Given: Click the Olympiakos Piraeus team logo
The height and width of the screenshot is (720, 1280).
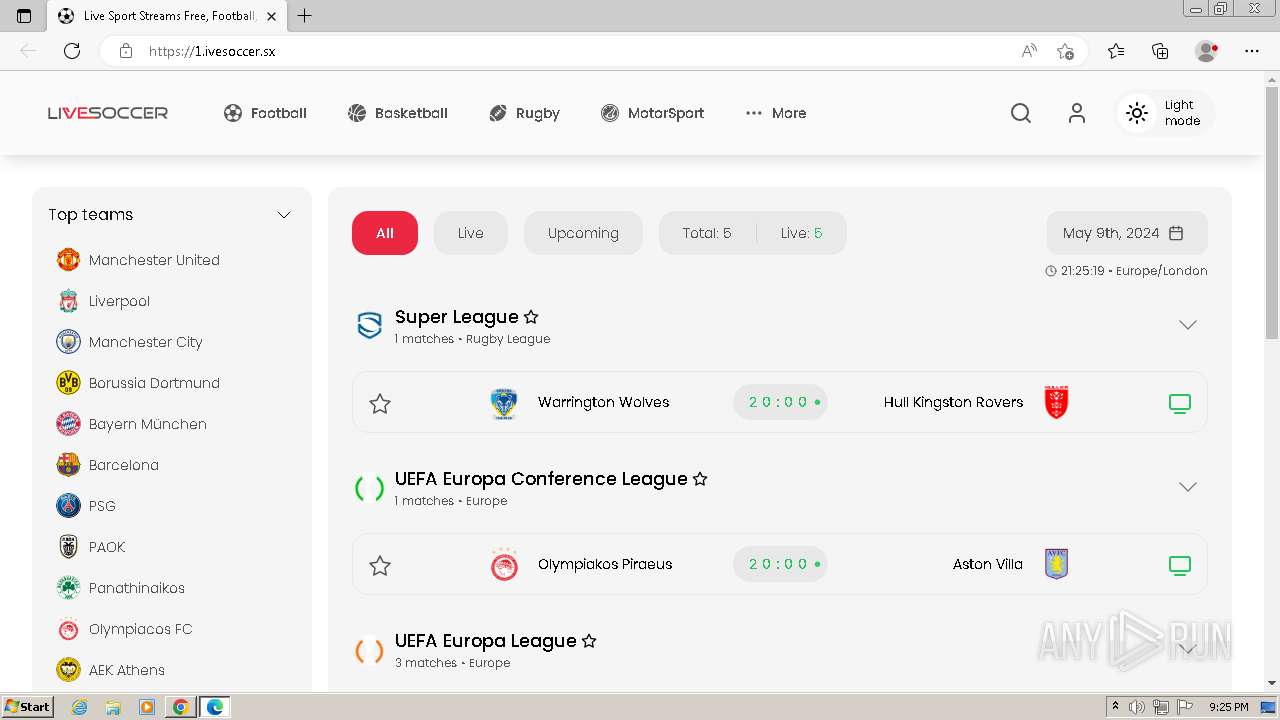Looking at the screenshot, I should click(504, 565).
